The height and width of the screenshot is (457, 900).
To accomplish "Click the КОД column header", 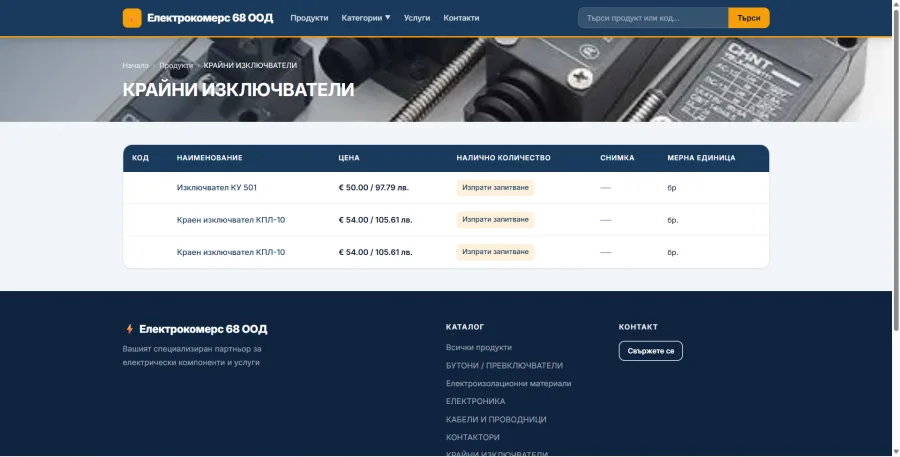I will click(140, 158).
